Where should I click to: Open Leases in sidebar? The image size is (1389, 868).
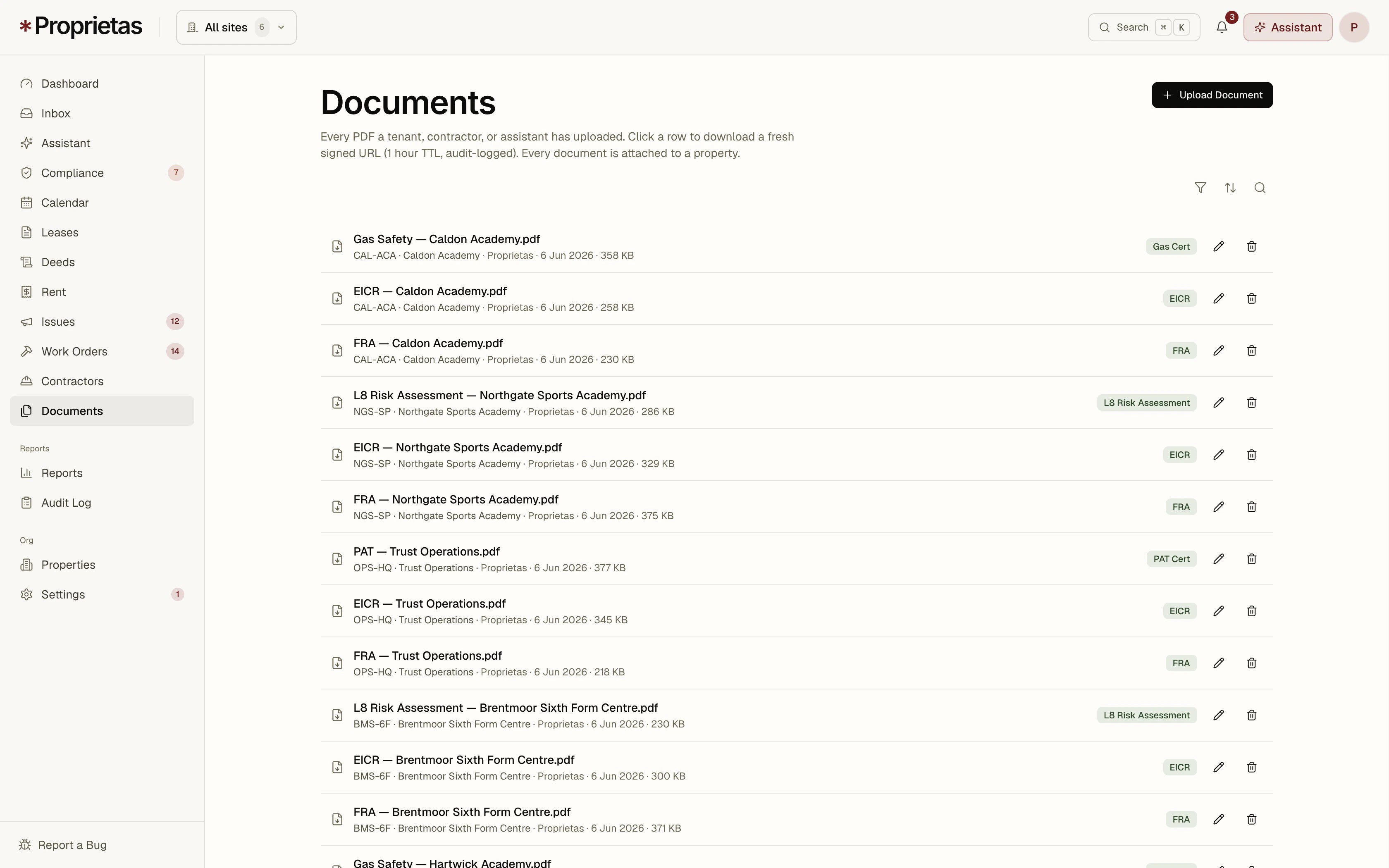(x=102, y=232)
